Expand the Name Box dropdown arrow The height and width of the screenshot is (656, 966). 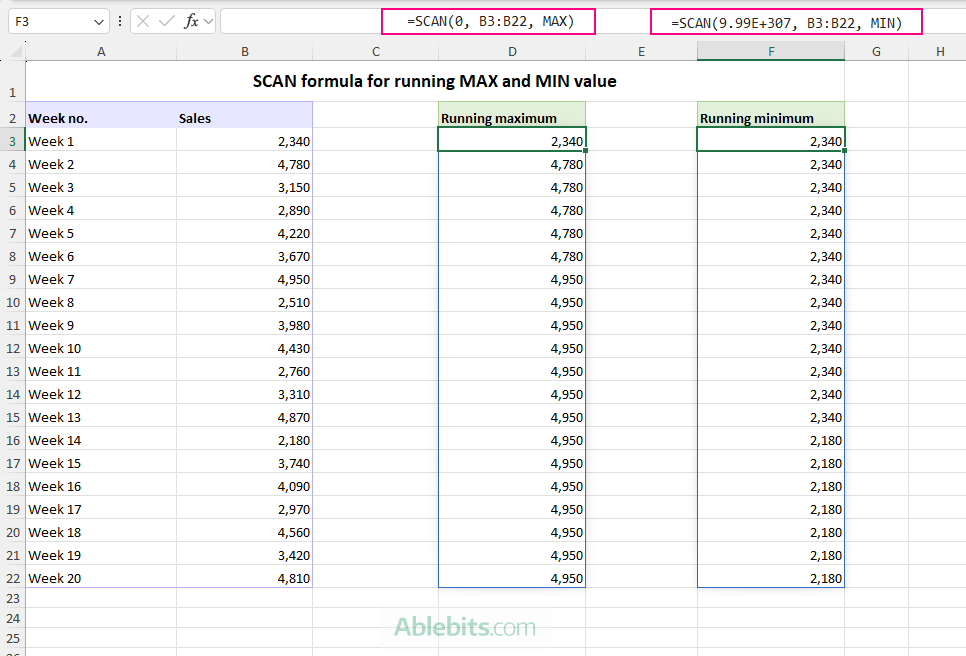[x=99, y=22]
